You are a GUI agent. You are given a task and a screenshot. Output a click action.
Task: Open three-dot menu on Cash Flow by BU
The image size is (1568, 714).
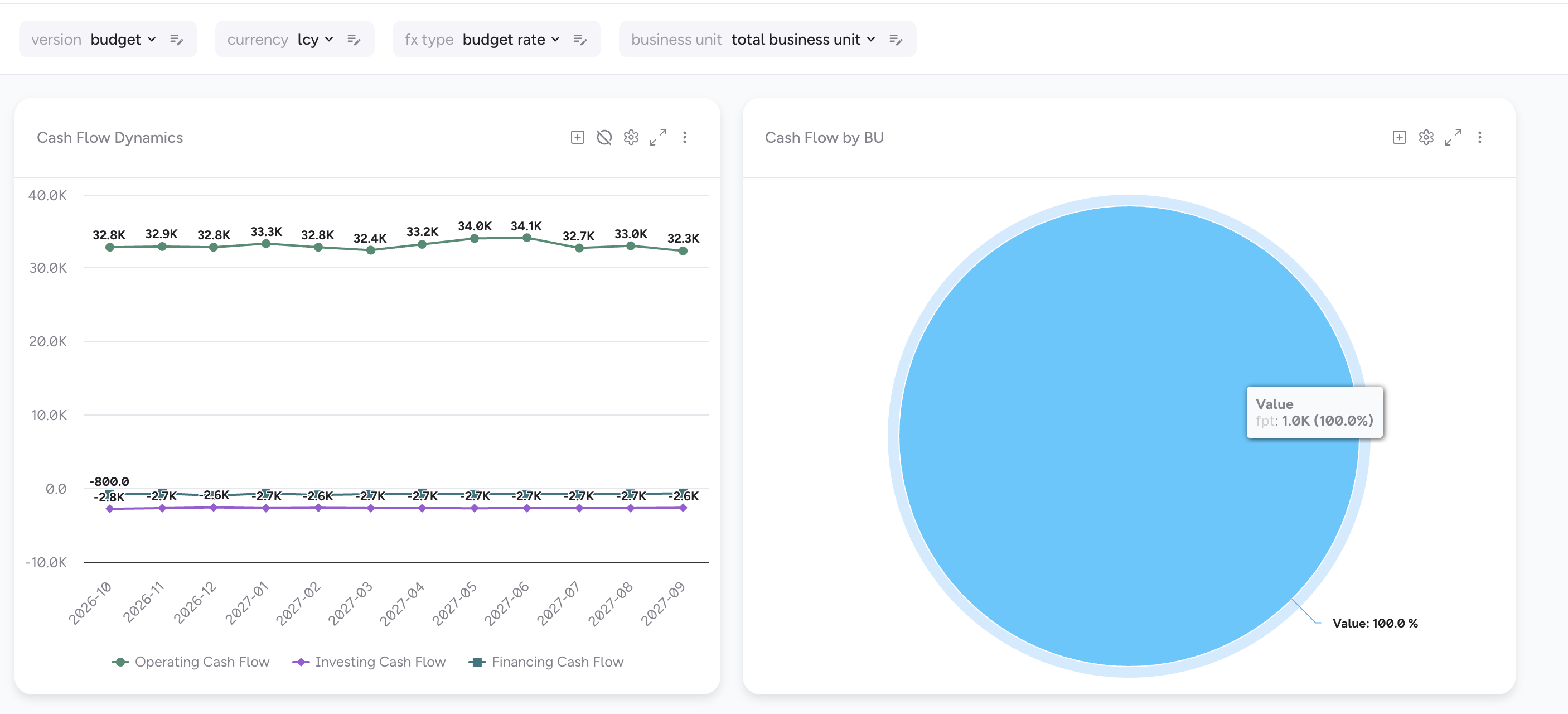(x=1479, y=138)
